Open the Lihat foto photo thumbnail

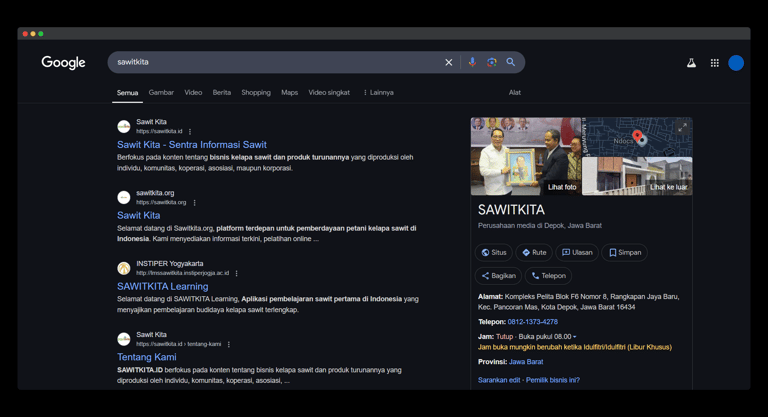pos(526,156)
